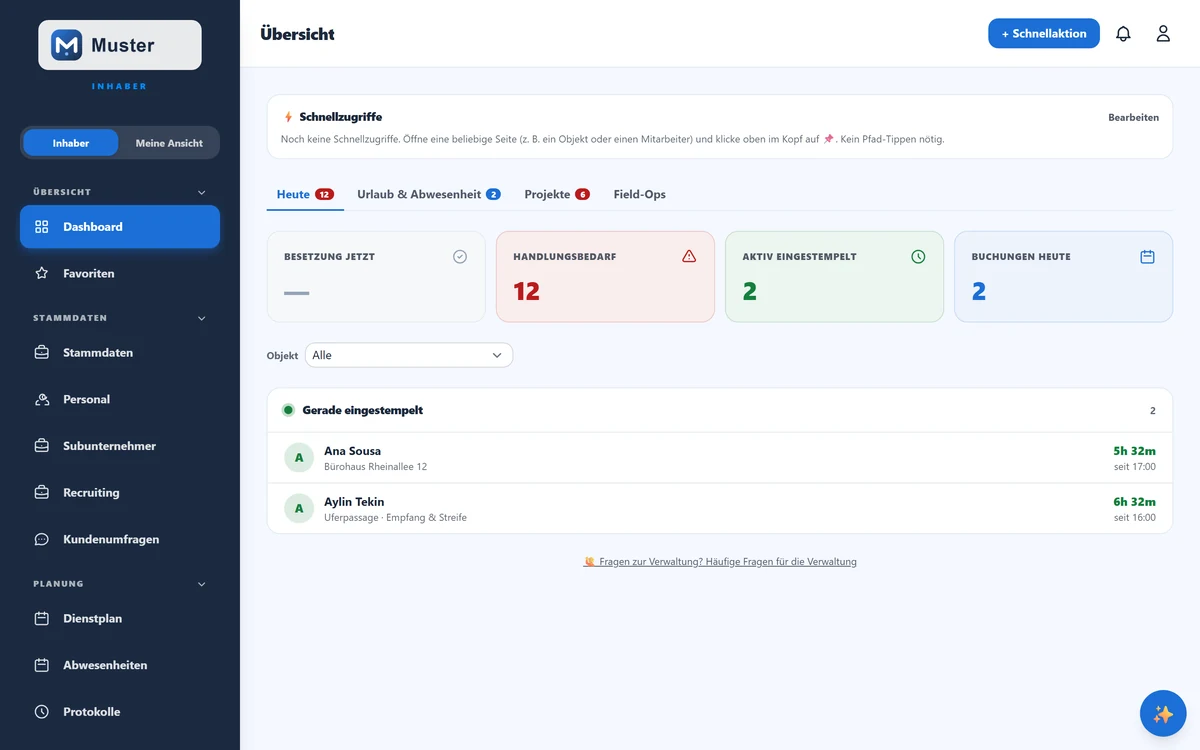This screenshot has width=1200, height=750.
Task: Click Aylin Tekin's avatar circle
Action: pyautogui.click(x=299, y=508)
